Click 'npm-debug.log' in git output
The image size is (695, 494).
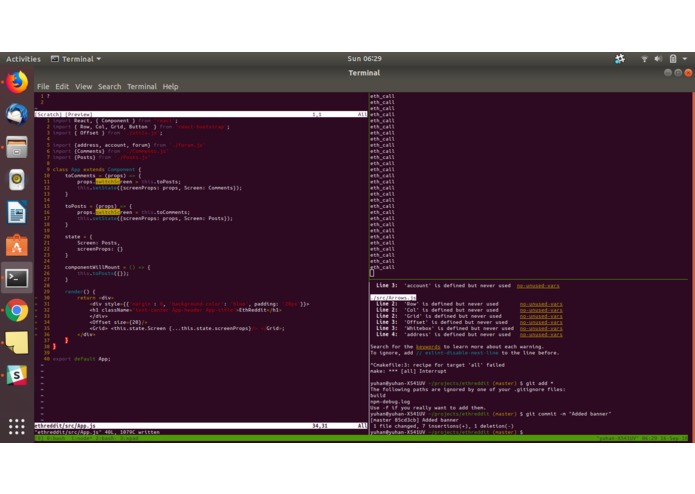tap(390, 402)
